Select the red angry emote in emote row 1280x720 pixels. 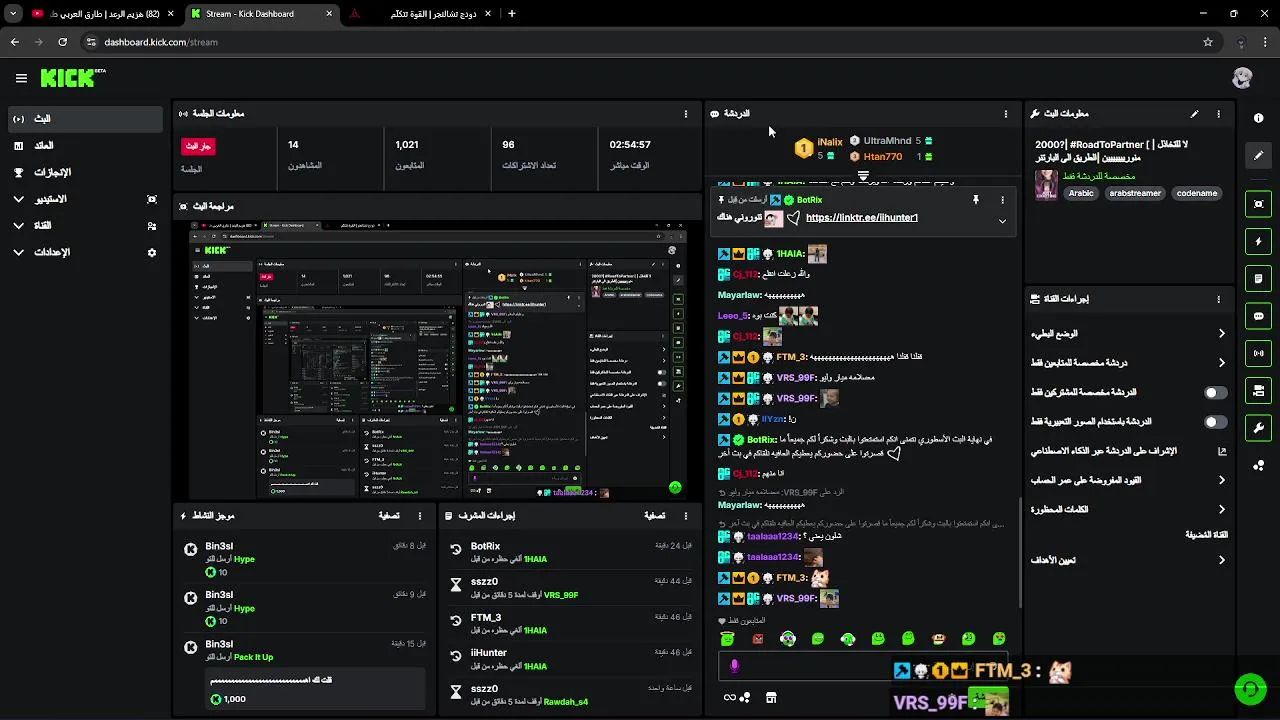[758, 639]
